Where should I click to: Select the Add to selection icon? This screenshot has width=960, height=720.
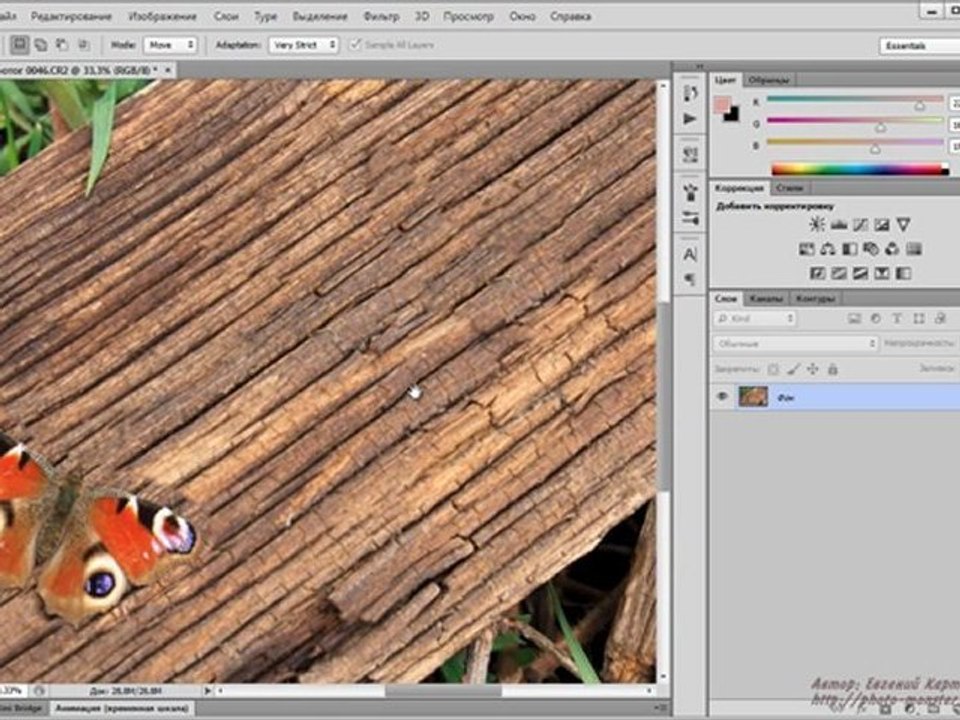coord(40,45)
